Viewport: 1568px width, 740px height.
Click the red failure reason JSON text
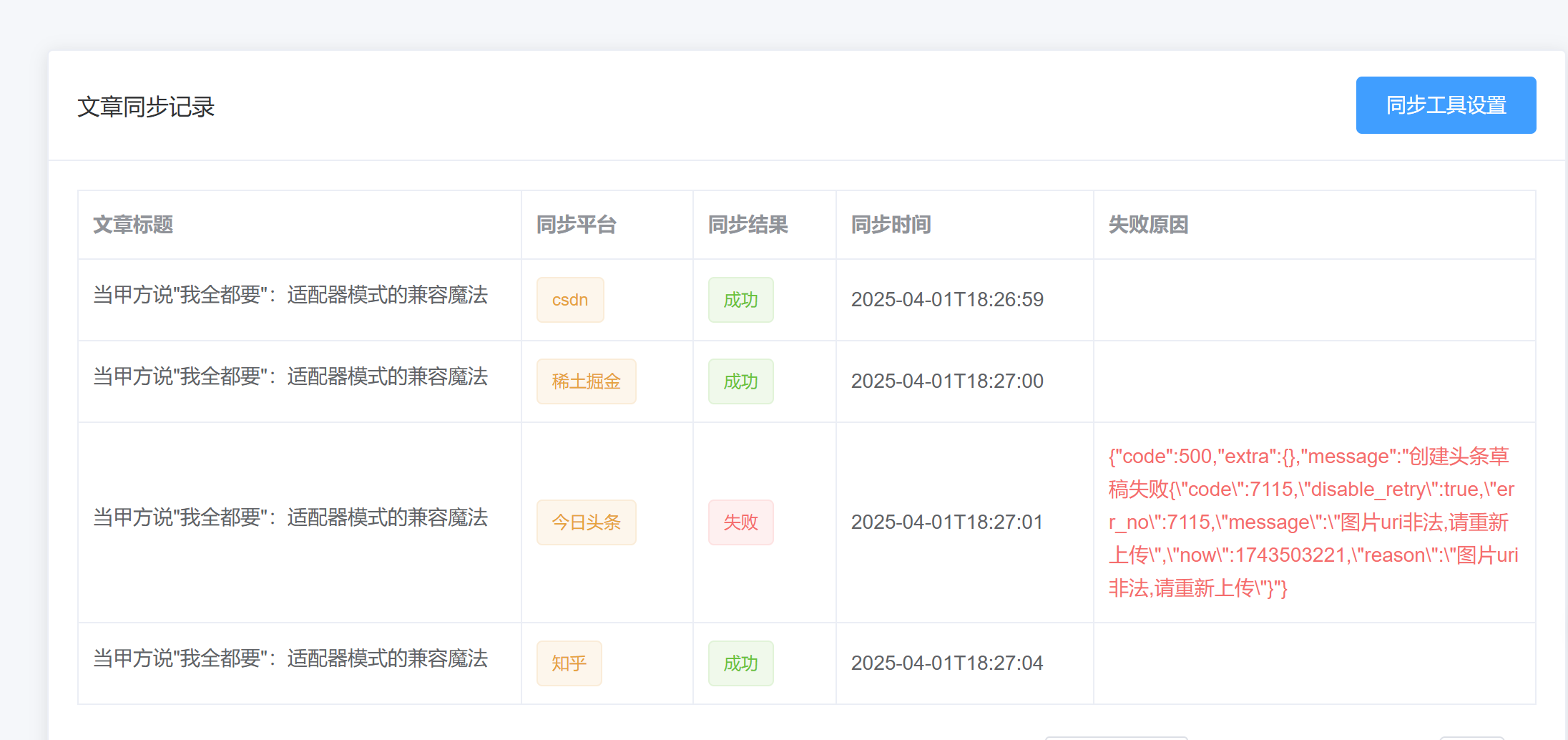pyautogui.click(x=1313, y=522)
